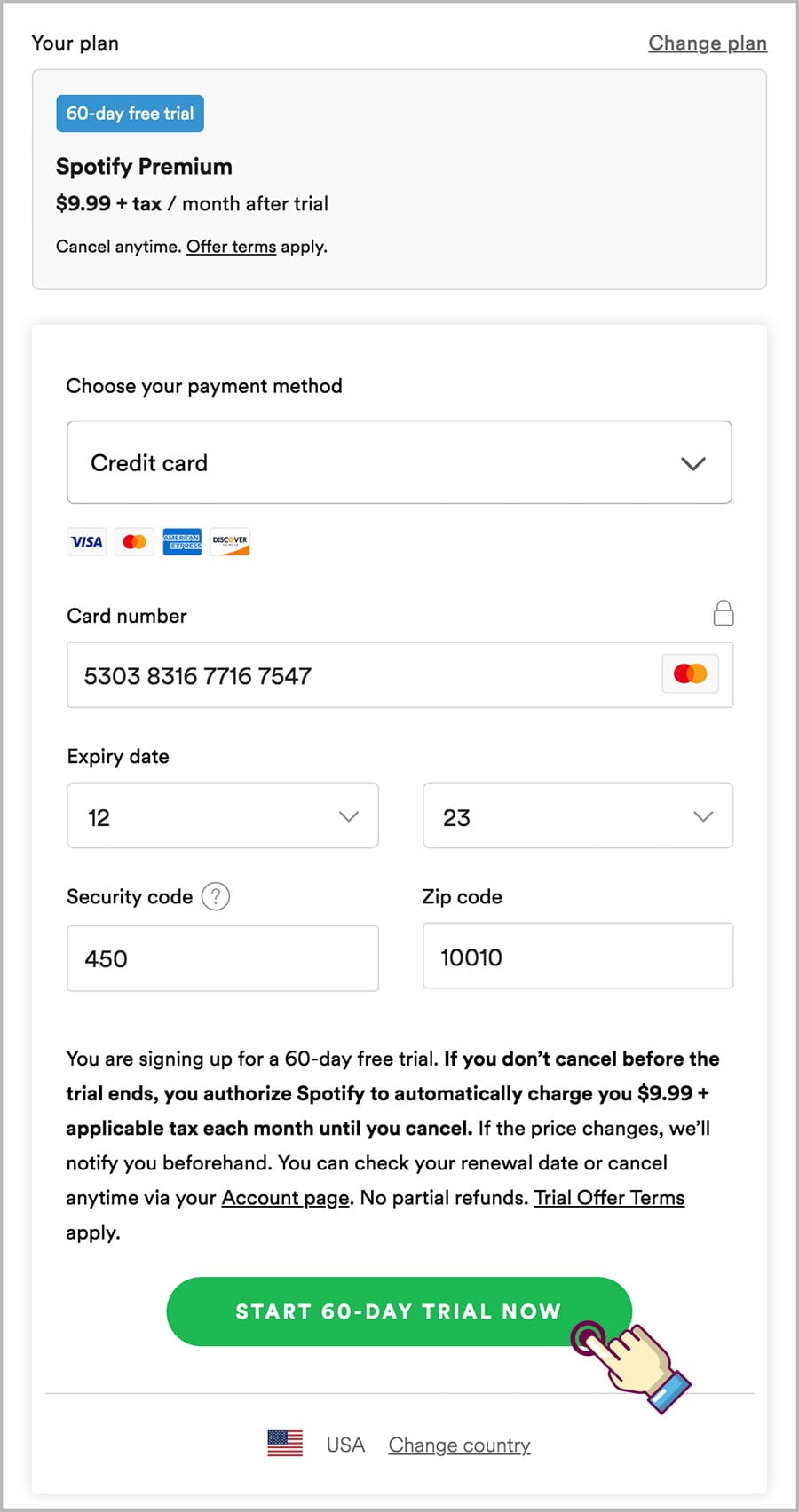Click the USA flag icon
This screenshot has height=1512, width=799.
point(285,1444)
